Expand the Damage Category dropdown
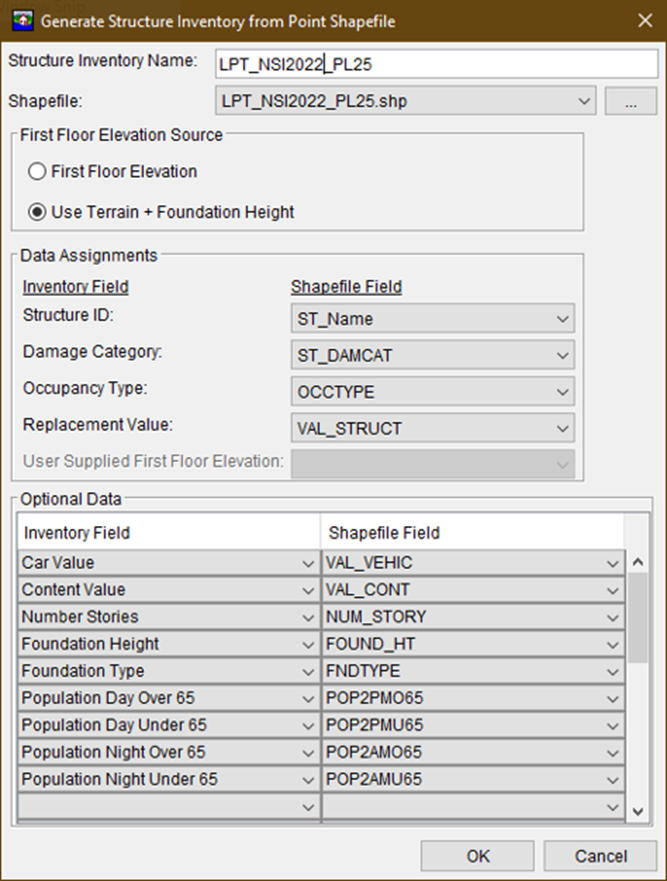This screenshot has width=667, height=881. (x=563, y=354)
